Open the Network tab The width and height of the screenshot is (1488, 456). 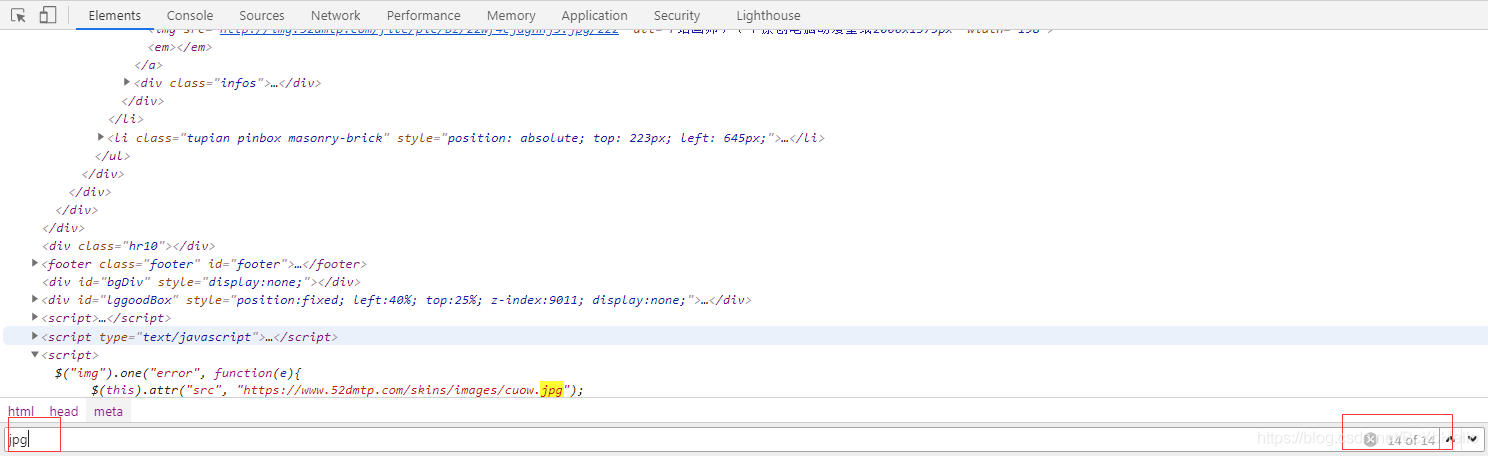pos(336,15)
